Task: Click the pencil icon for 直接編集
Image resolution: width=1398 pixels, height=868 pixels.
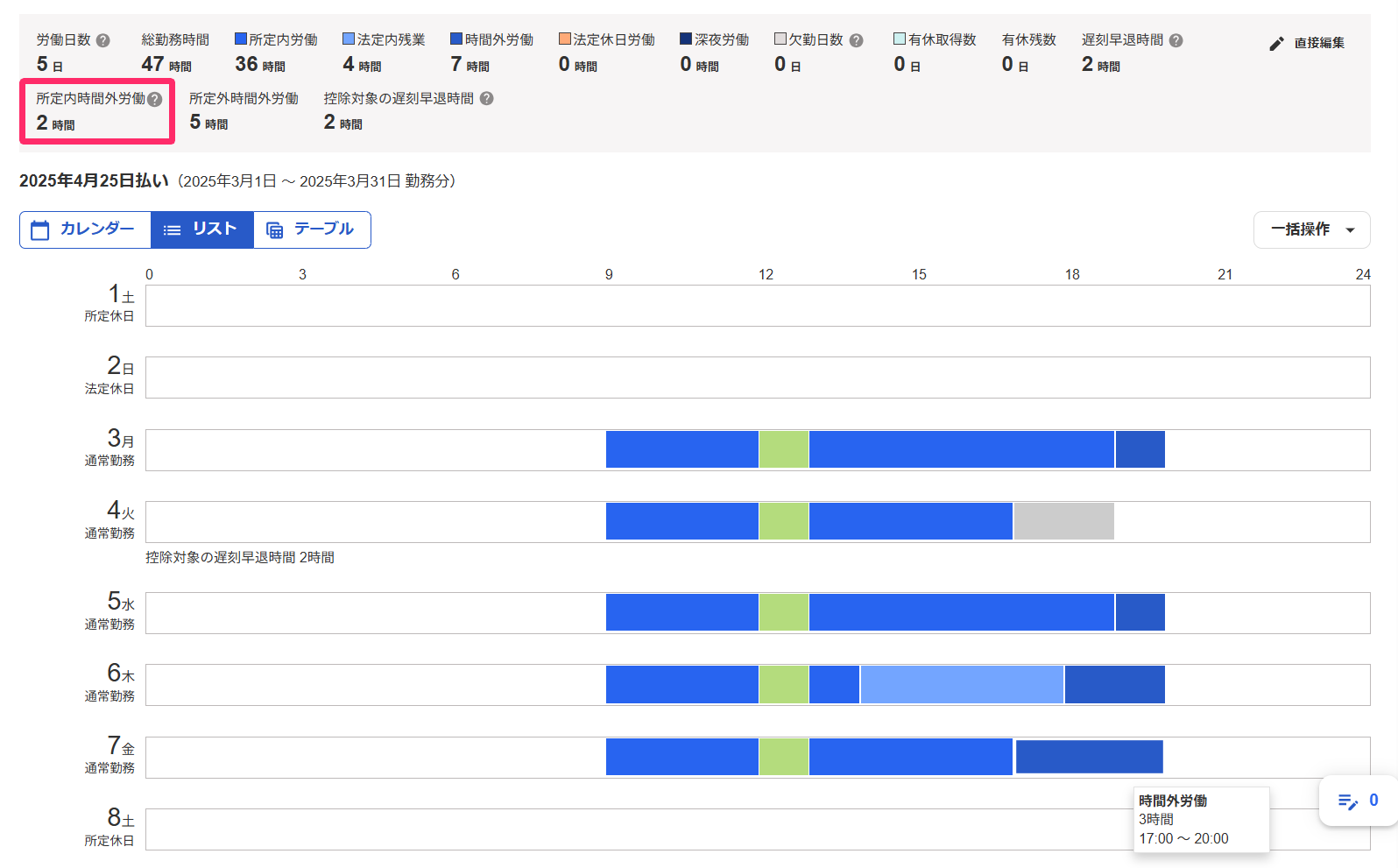Action: 1276,43
